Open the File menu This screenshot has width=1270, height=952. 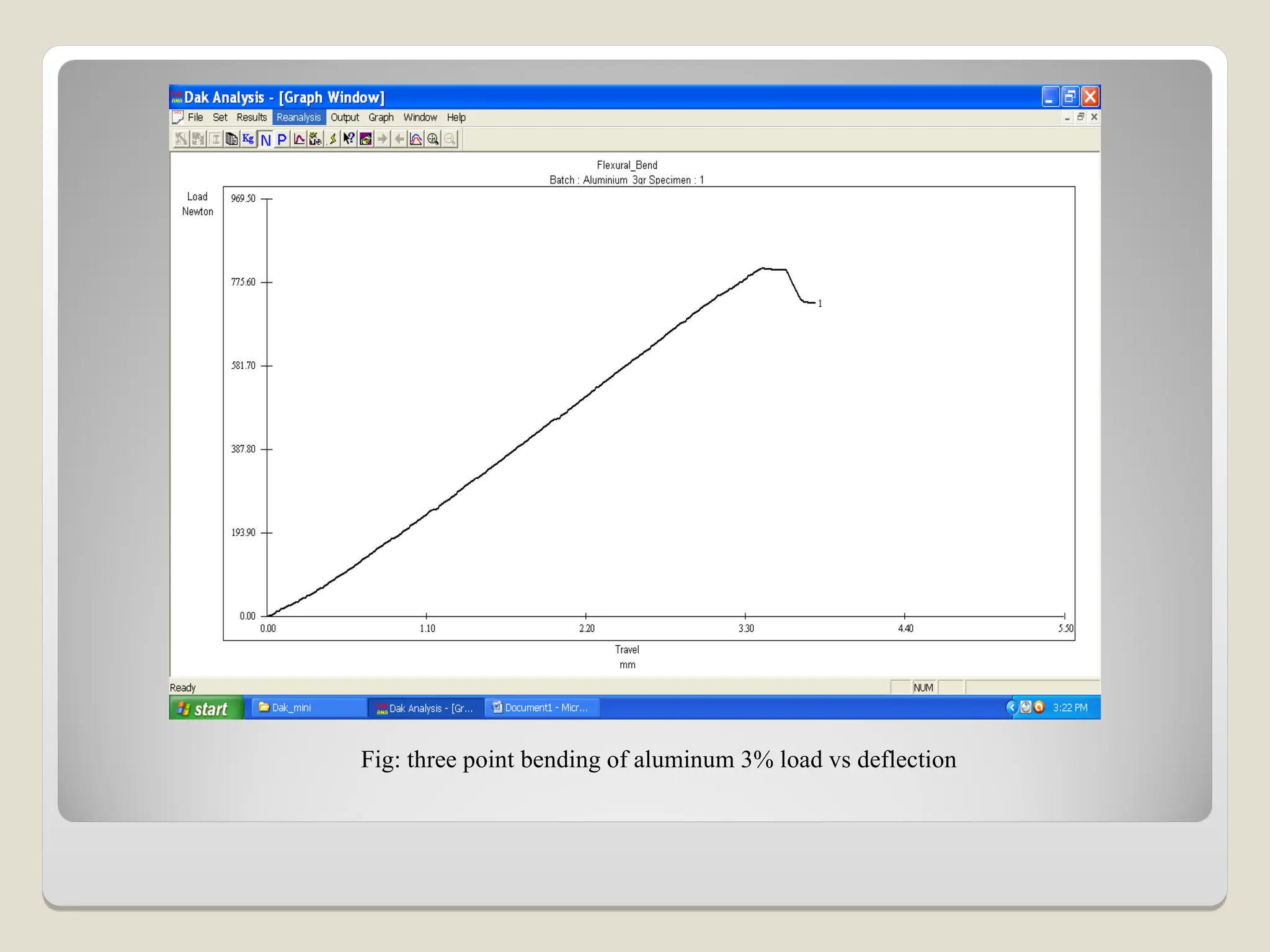[195, 117]
